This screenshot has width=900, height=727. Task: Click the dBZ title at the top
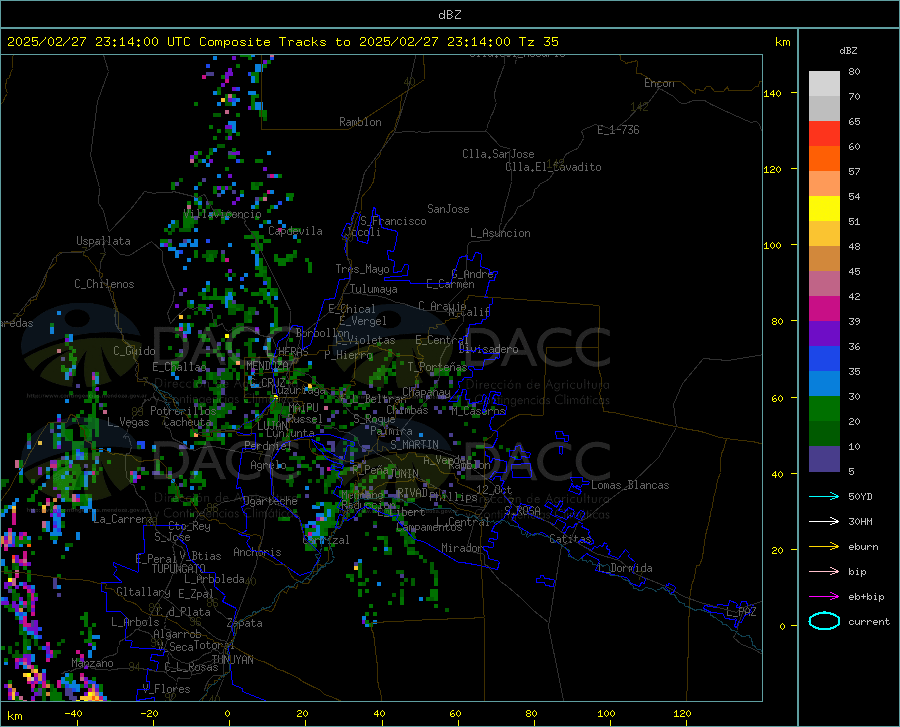click(x=449, y=15)
